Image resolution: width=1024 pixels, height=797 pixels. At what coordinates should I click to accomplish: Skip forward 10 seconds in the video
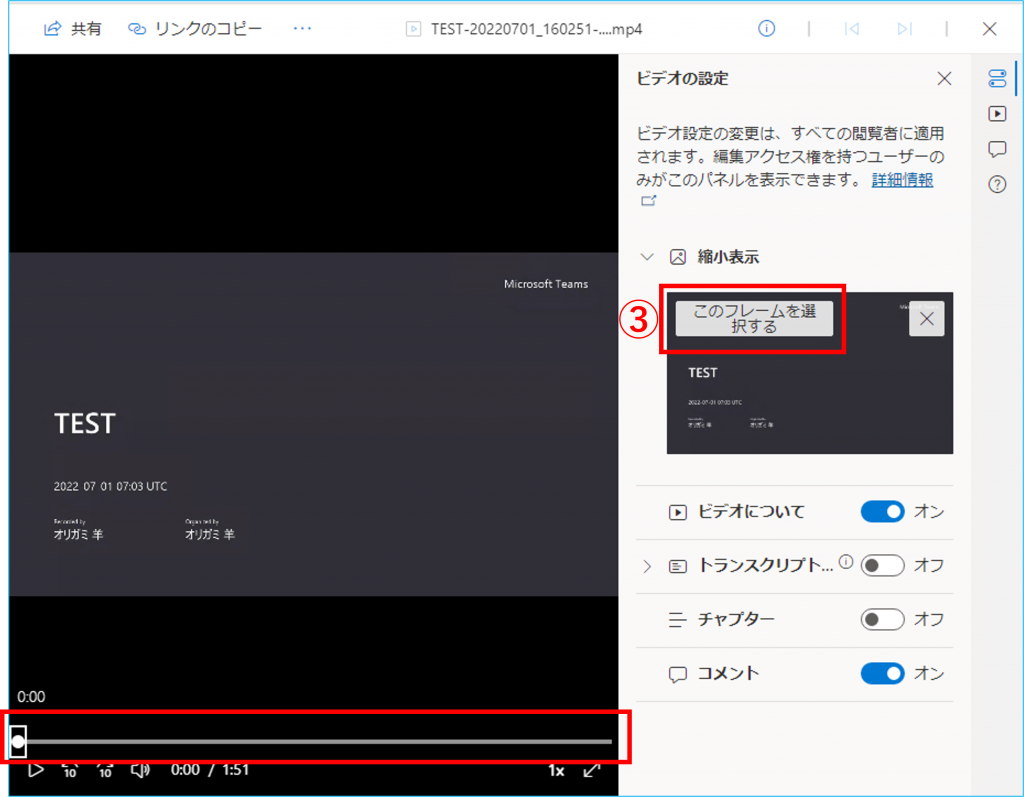[x=105, y=770]
